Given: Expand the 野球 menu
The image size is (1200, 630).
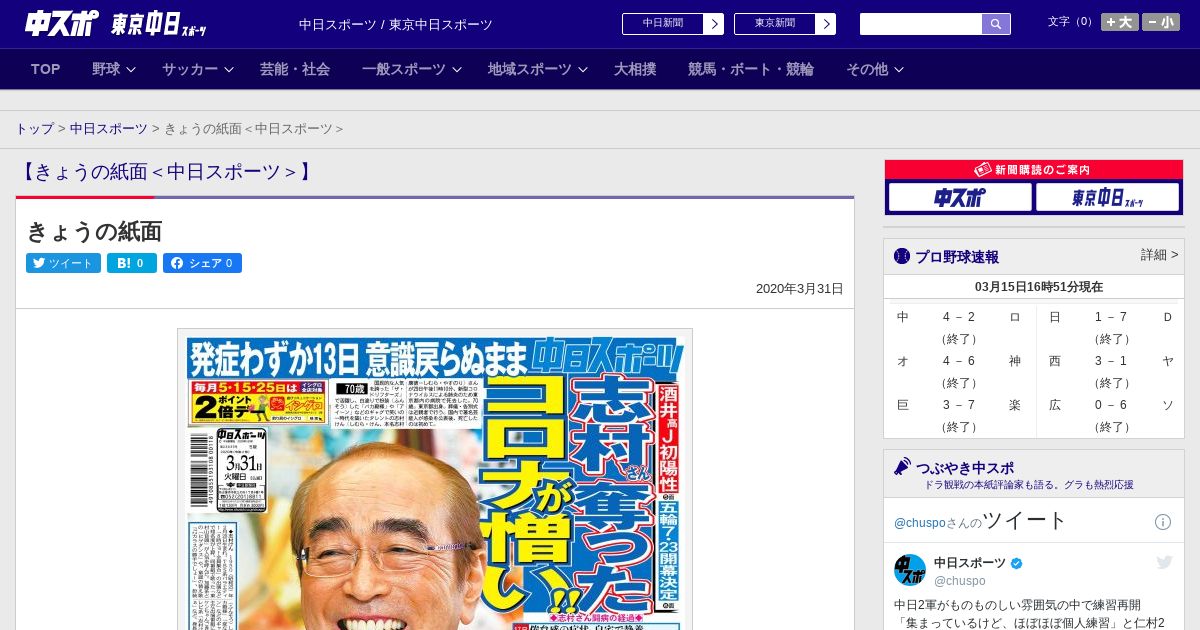Looking at the screenshot, I should (113, 69).
